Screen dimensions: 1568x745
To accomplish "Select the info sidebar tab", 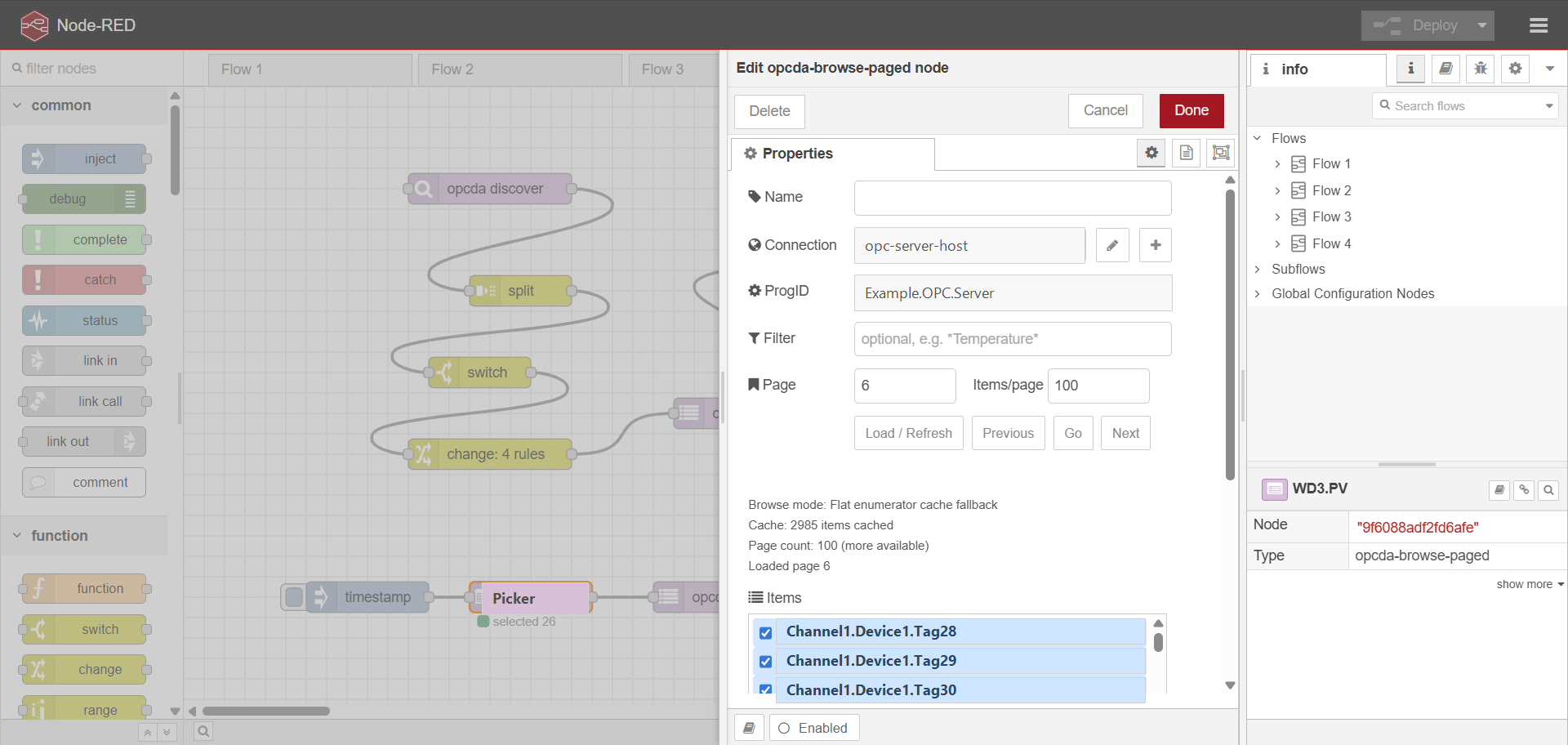I will click(1318, 69).
